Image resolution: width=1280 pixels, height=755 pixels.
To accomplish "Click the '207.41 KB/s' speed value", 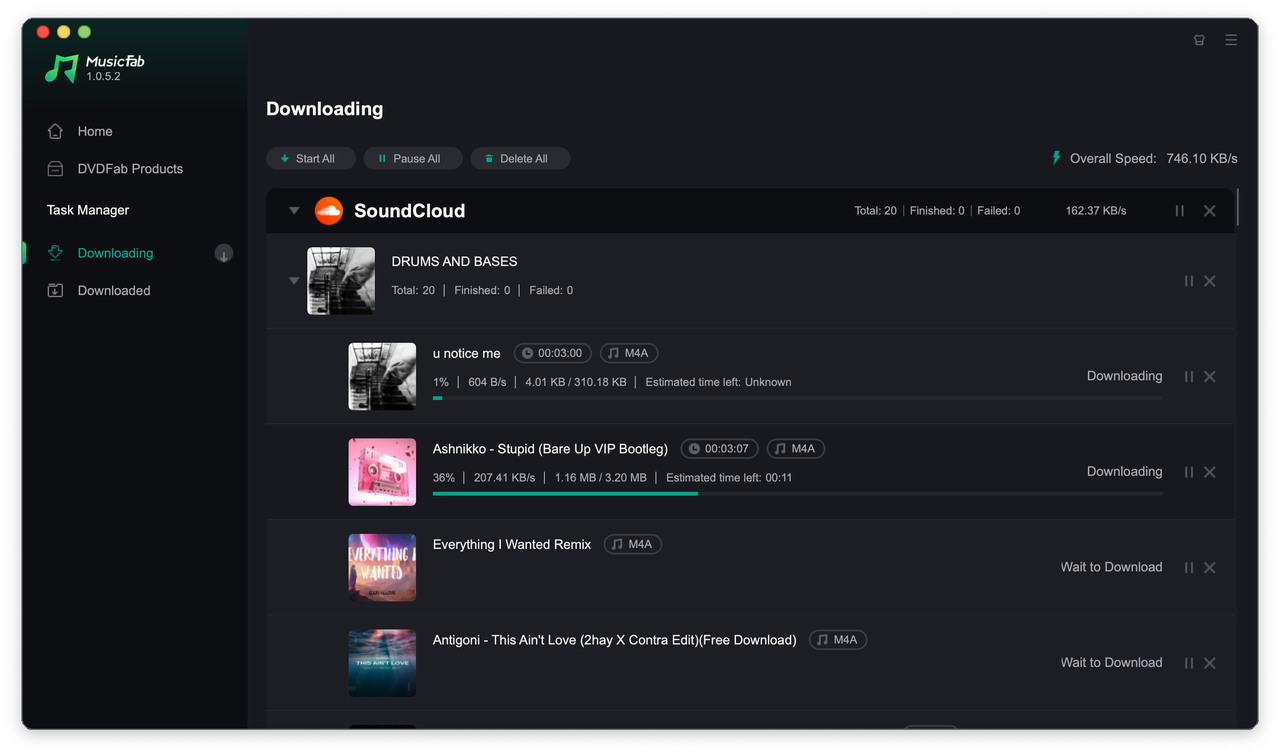I will click(x=504, y=478).
